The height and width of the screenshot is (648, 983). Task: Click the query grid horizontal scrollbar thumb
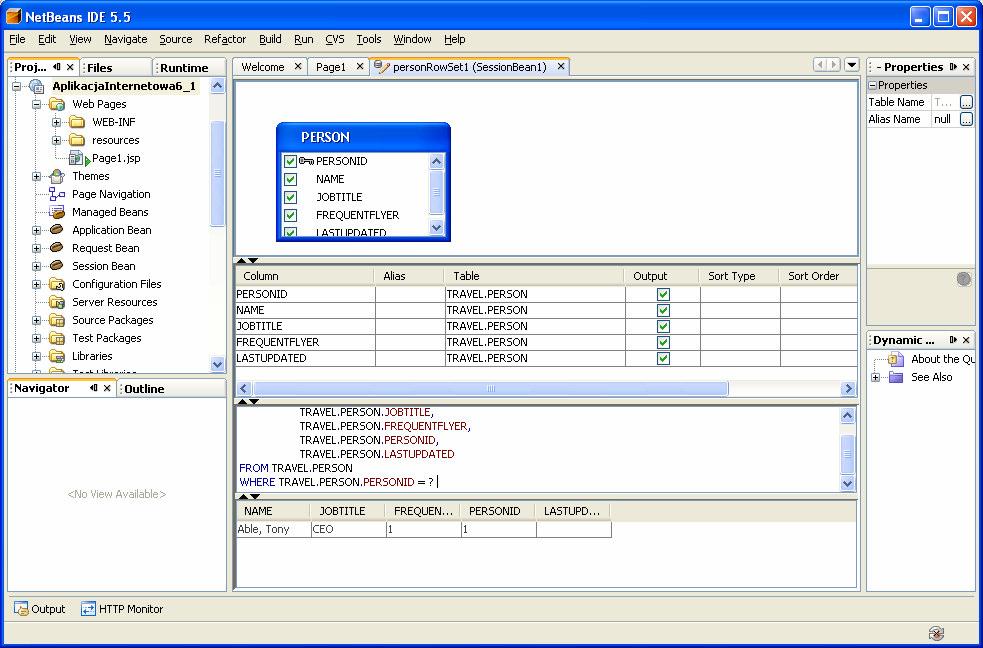490,389
